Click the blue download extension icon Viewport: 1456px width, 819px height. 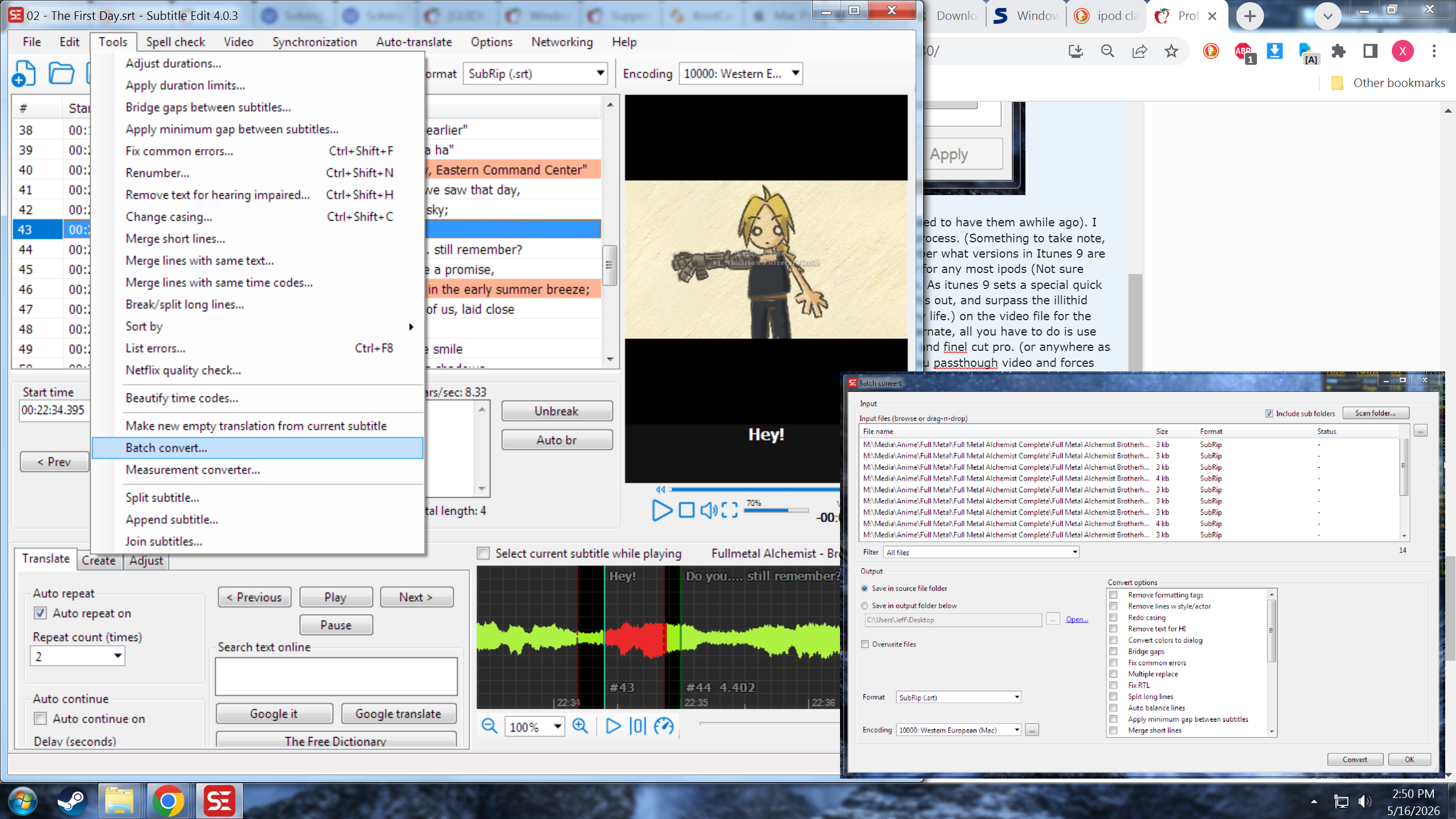pos(1275,51)
